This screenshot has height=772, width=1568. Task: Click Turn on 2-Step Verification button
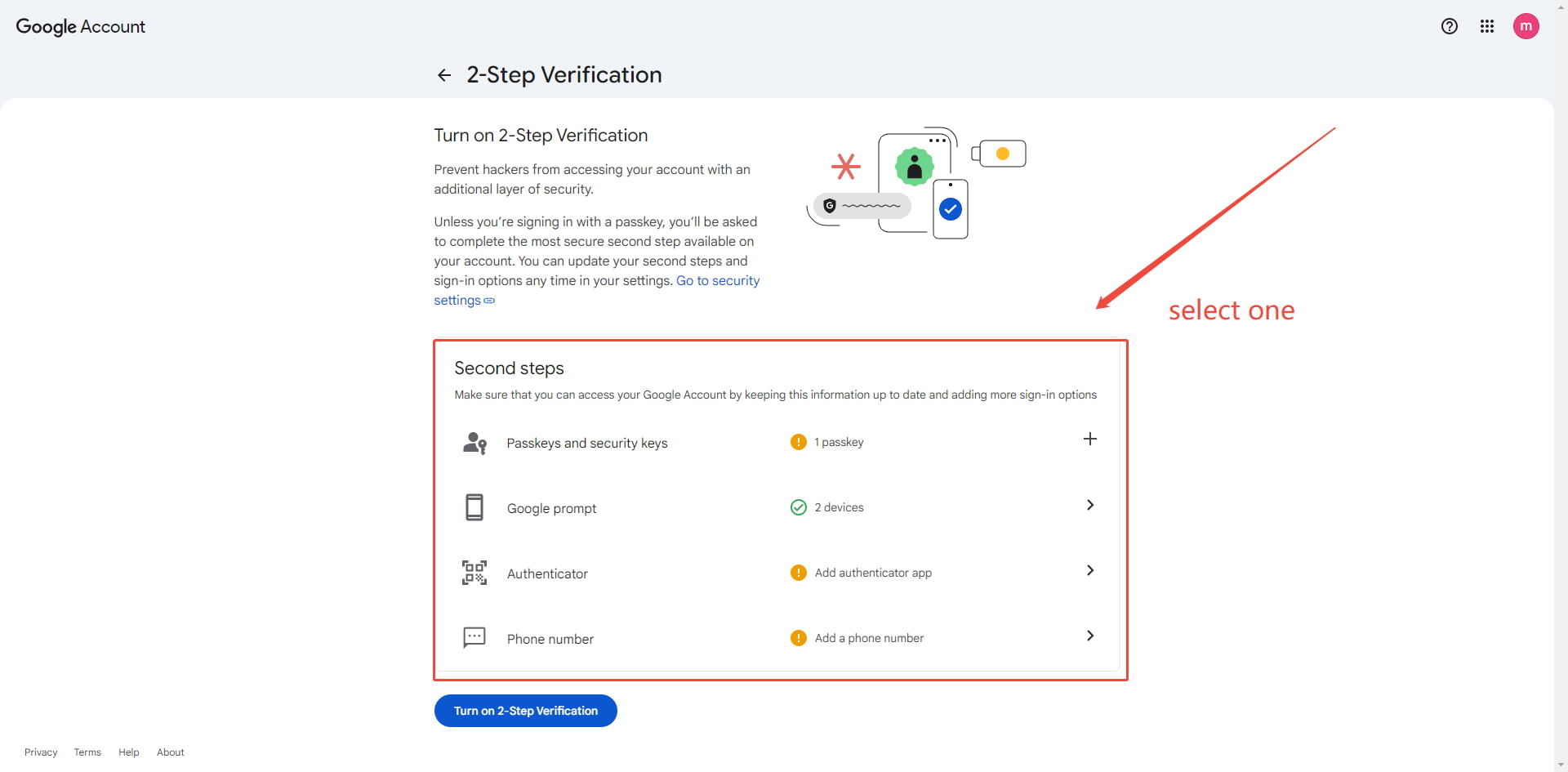[x=526, y=711]
